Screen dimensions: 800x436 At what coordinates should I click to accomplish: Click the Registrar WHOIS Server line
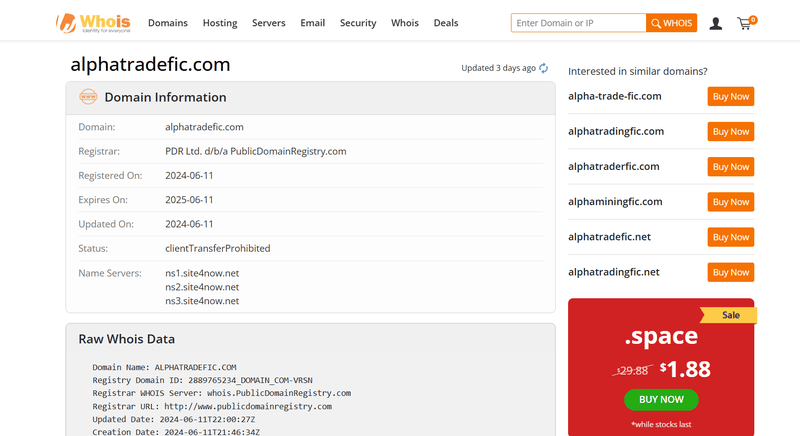(221, 393)
